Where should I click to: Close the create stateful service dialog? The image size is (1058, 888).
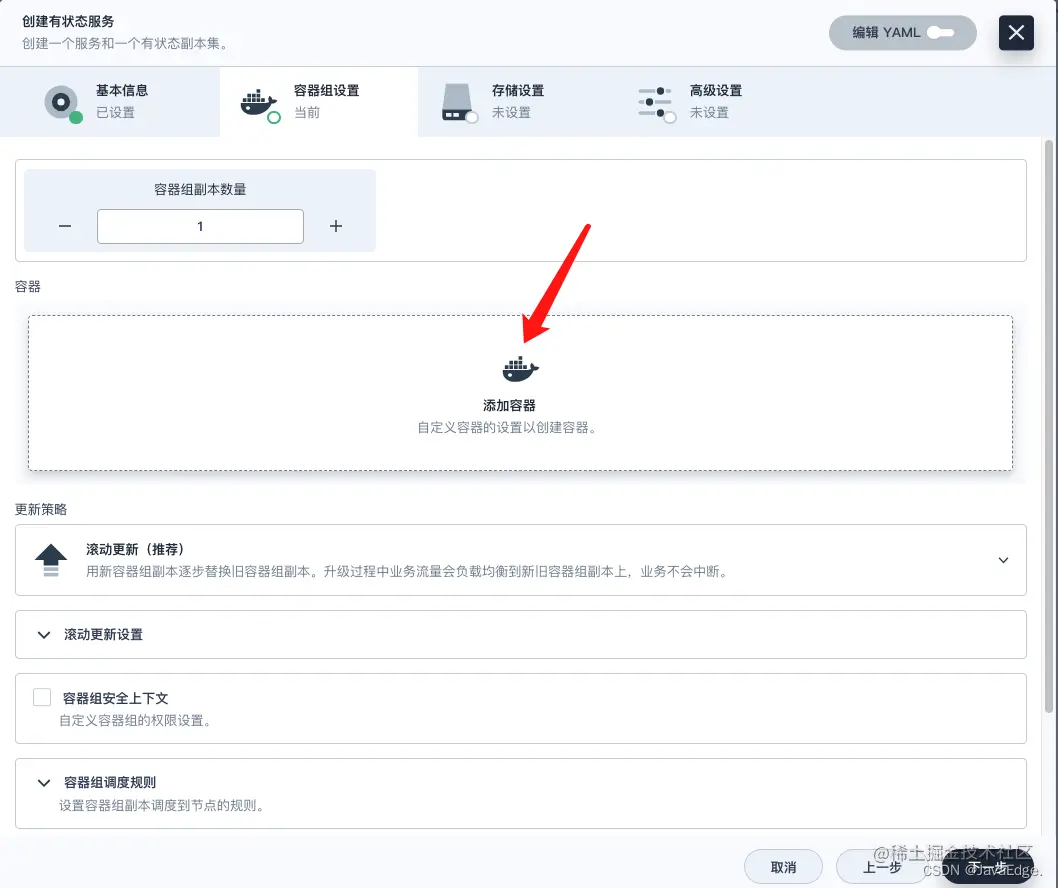[x=1016, y=32]
